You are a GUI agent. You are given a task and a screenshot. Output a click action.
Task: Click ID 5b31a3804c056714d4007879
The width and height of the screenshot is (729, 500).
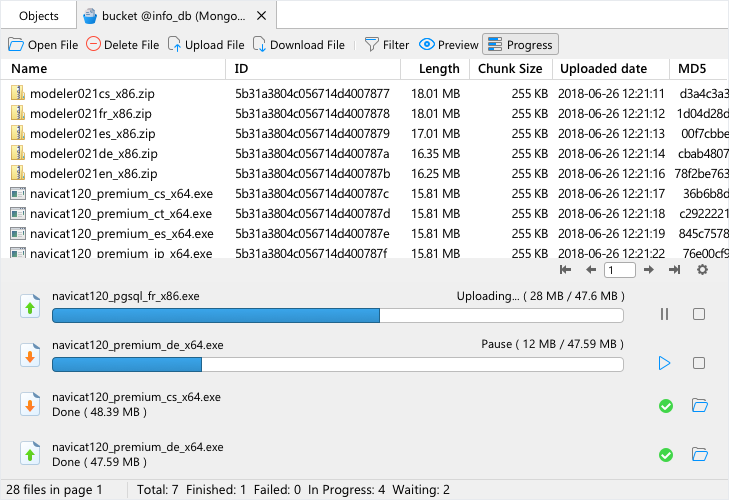[312, 133]
